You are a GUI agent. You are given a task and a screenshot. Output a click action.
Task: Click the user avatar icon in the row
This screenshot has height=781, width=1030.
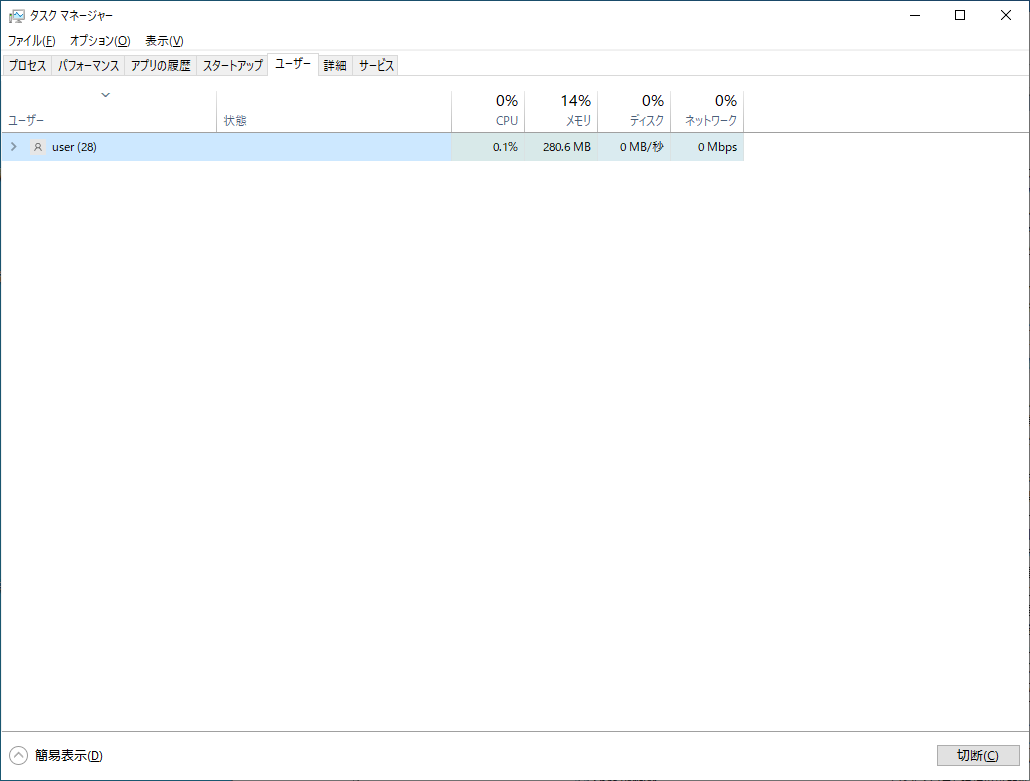pos(38,147)
